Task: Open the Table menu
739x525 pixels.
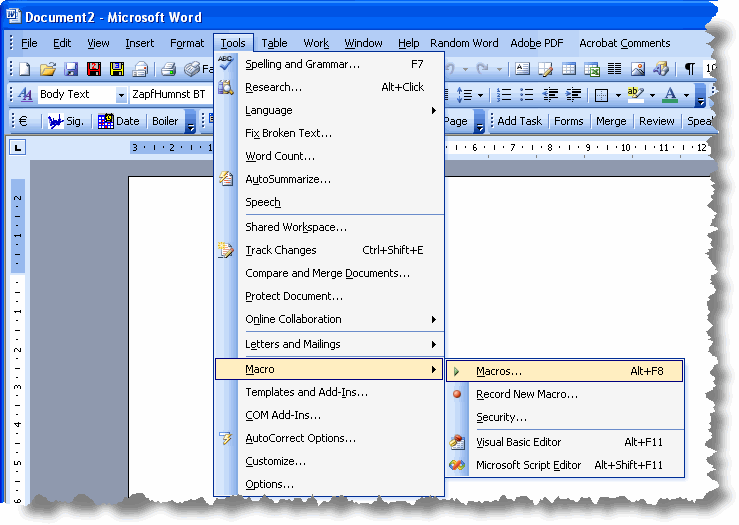Action: click(274, 43)
